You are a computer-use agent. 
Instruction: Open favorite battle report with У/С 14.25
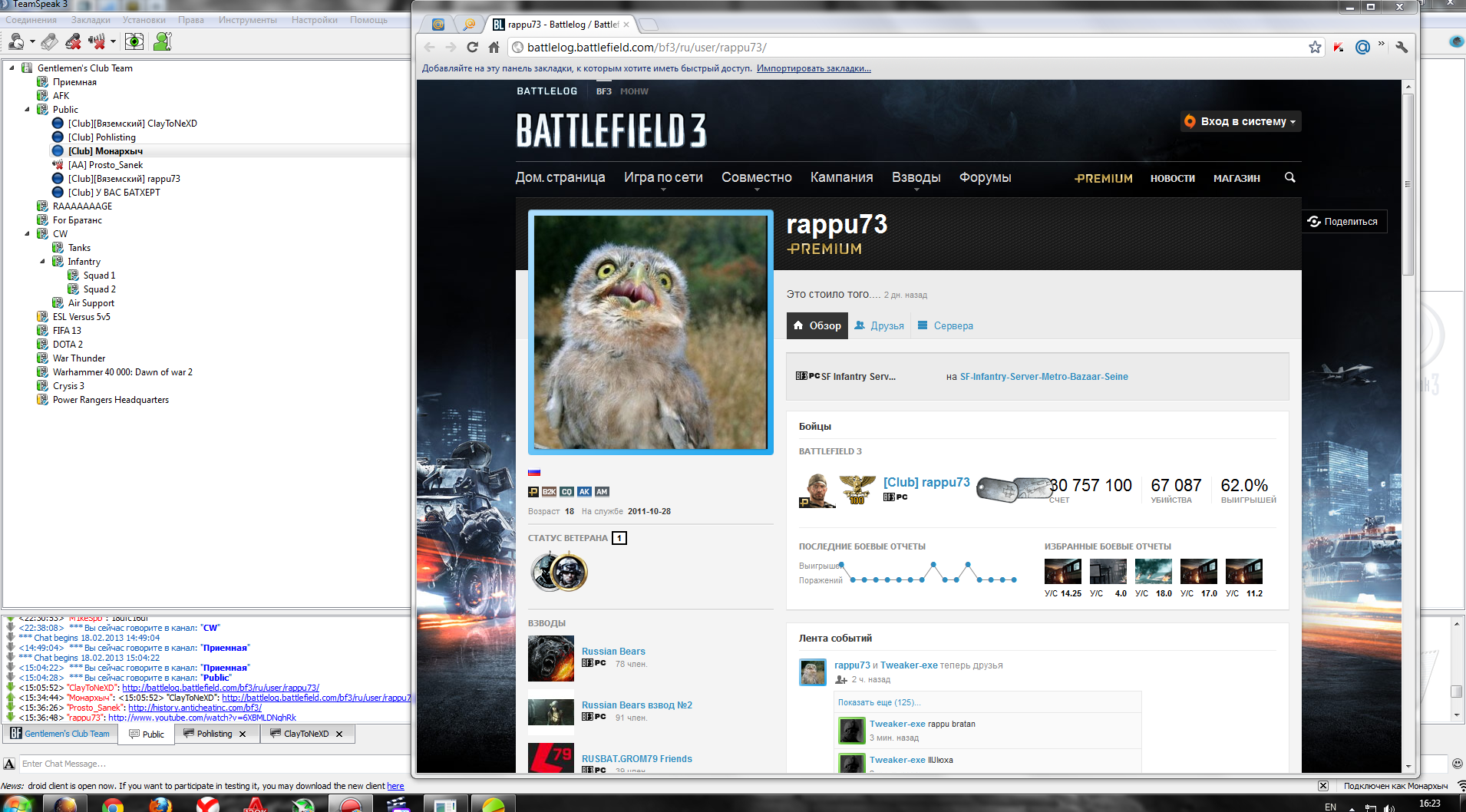(1063, 573)
